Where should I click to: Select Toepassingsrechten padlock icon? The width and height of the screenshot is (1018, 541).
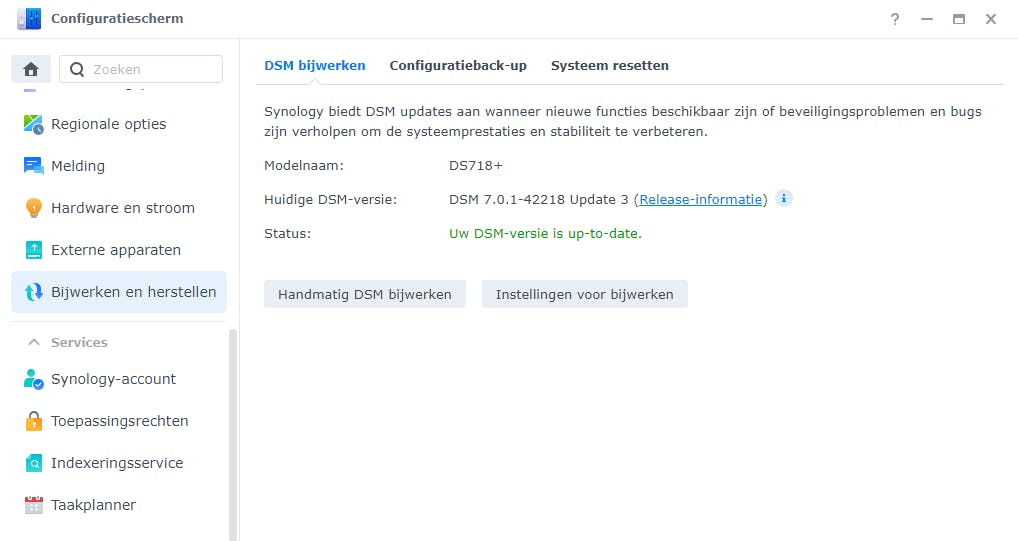click(x=34, y=421)
